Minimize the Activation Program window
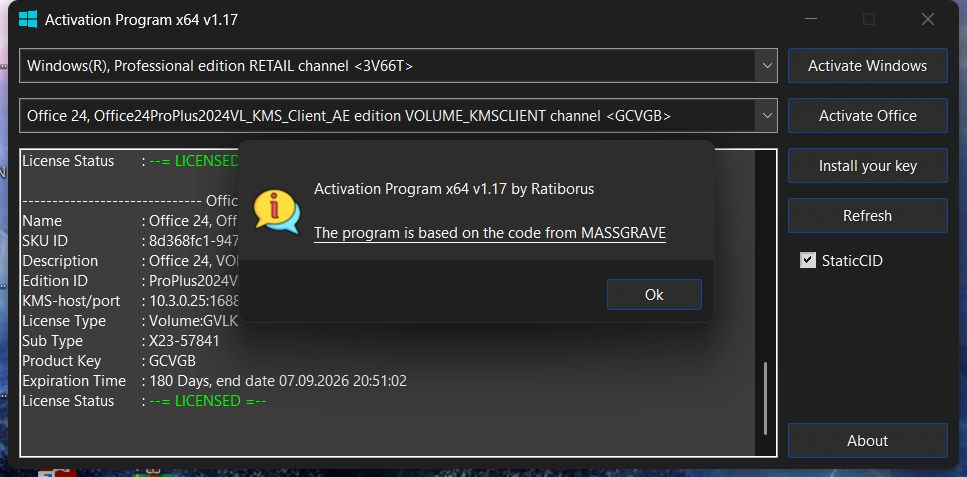Viewport: 967px width, 477px height. [x=811, y=20]
